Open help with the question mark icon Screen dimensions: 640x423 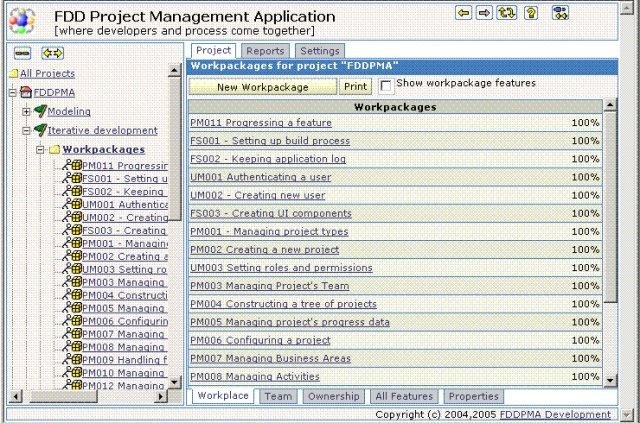point(530,13)
